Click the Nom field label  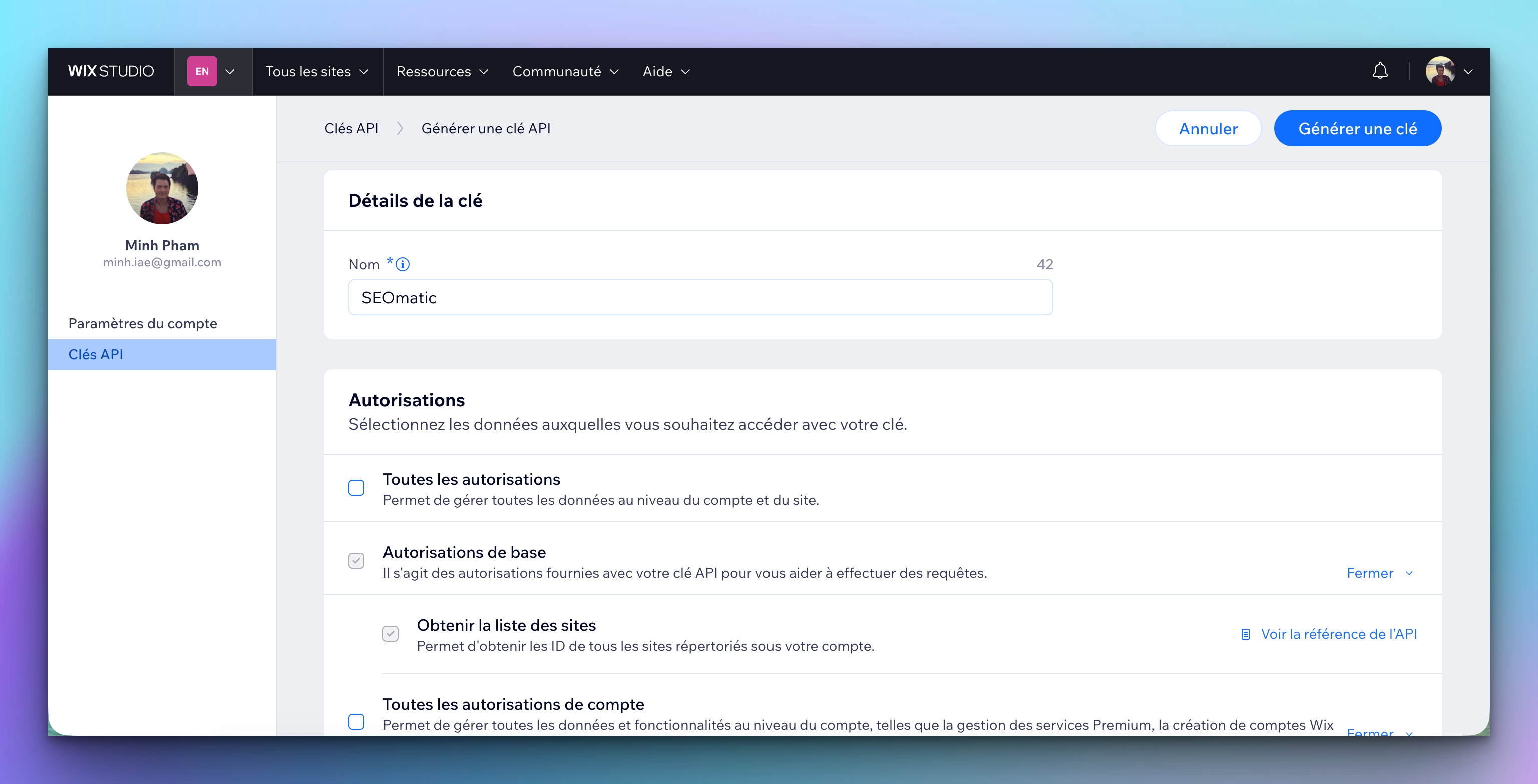(x=364, y=264)
